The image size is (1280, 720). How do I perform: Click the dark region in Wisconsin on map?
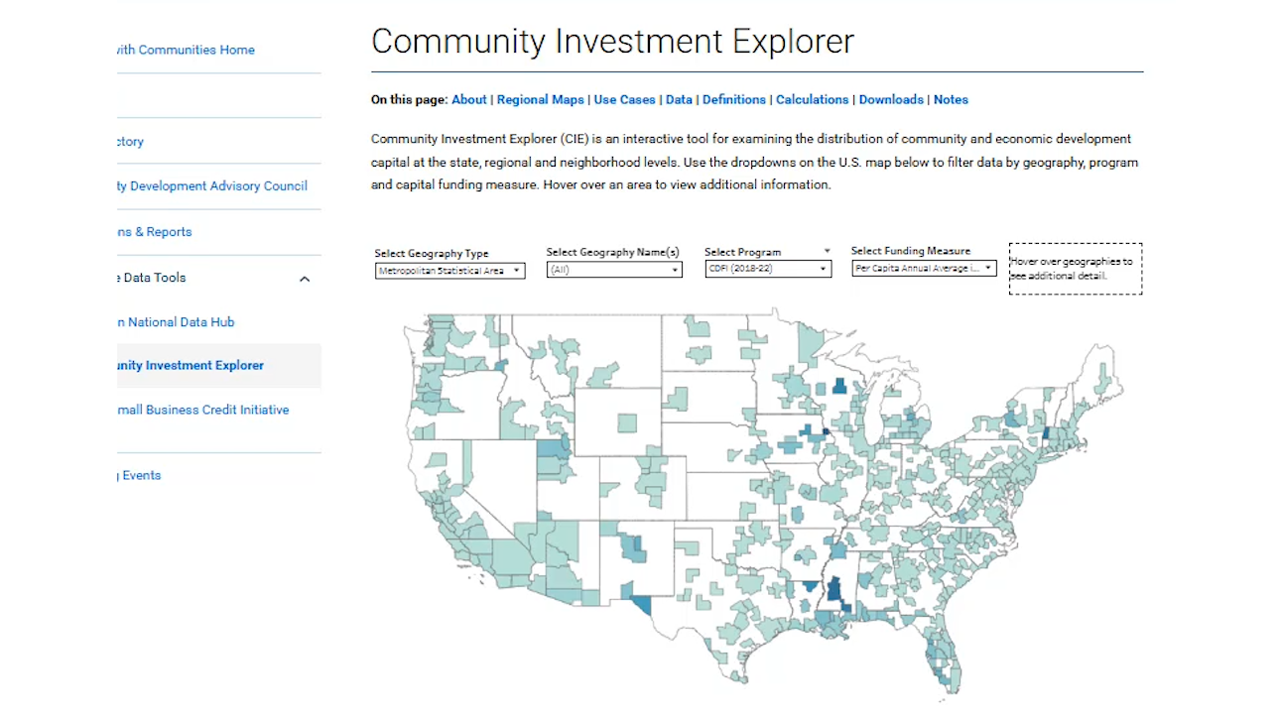tap(840, 386)
